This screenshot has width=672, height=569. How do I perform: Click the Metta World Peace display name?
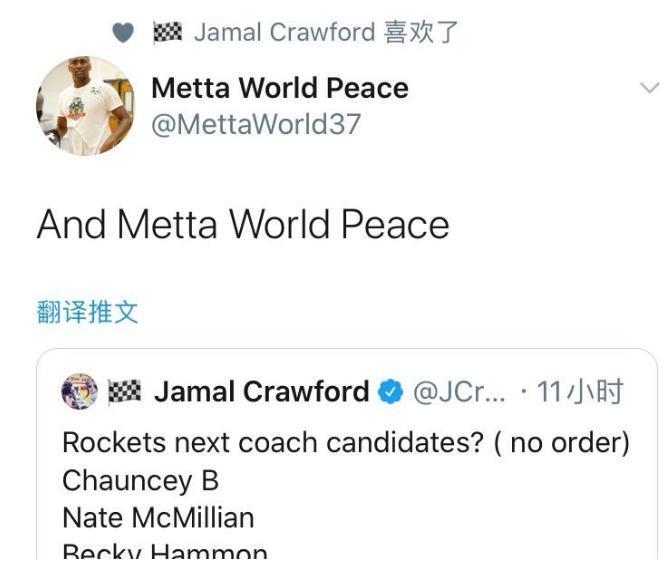coord(280,88)
